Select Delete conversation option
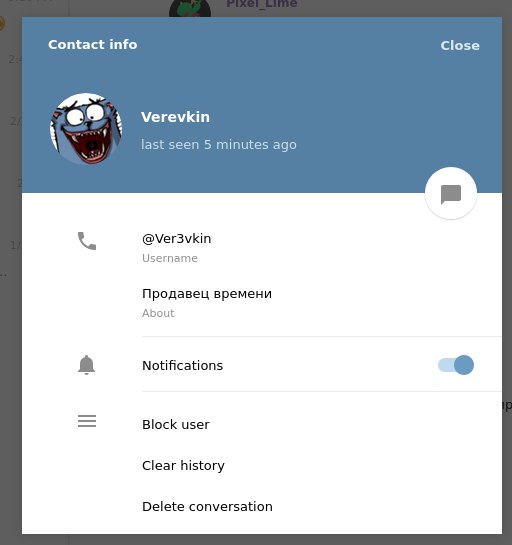Viewport: 512px width, 545px height. (x=207, y=506)
